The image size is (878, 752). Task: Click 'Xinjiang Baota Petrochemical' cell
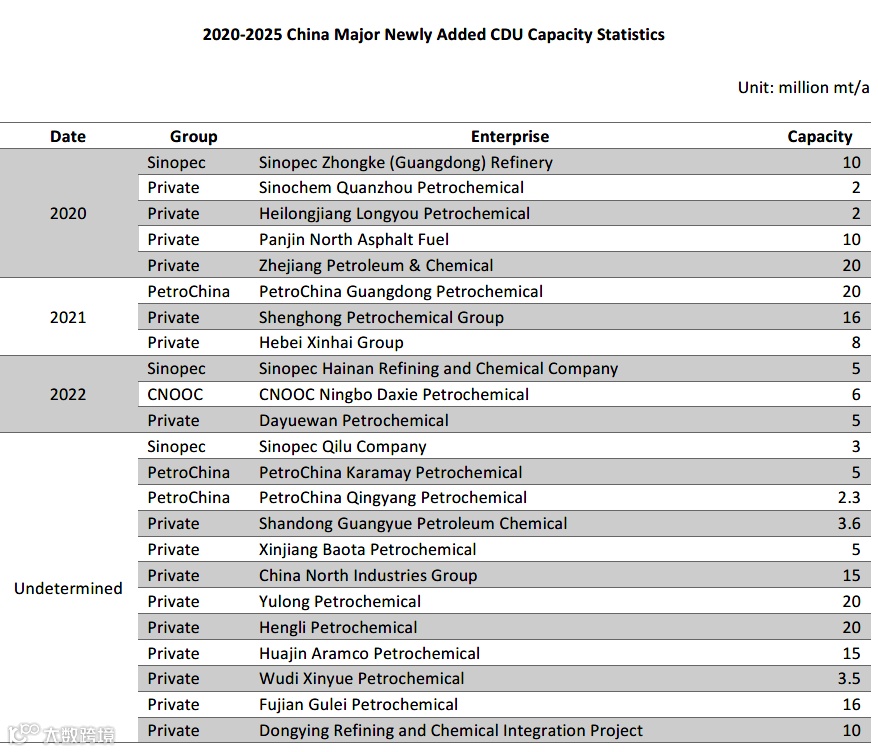pos(367,550)
